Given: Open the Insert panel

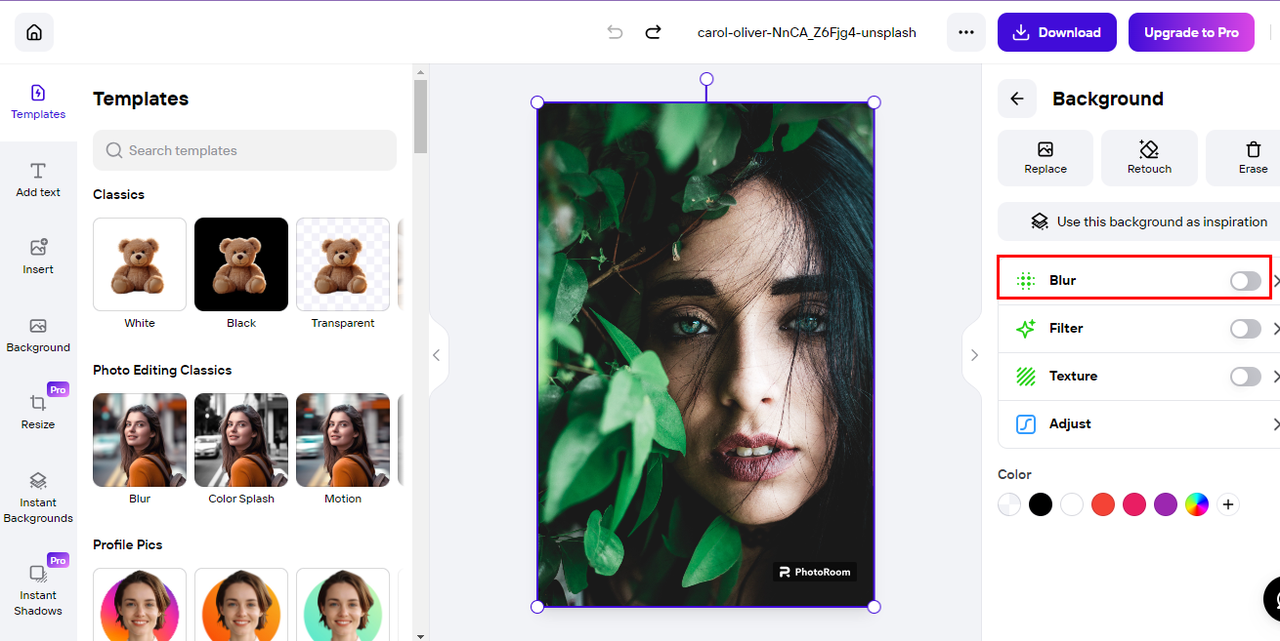Looking at the screenshot, I should 38,257.
